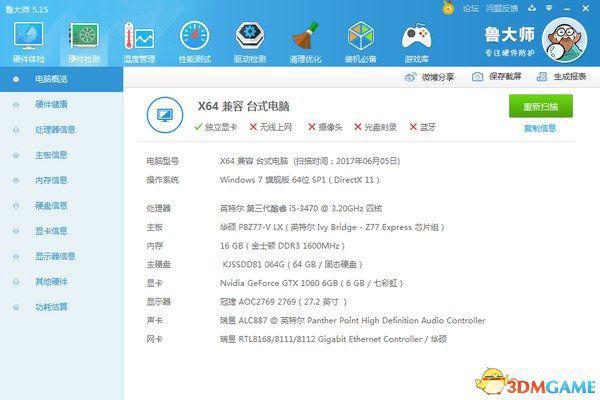Click the camera icon beside 保存截屏
Viewport: 600px width, 400px height.
click(477, 77)
